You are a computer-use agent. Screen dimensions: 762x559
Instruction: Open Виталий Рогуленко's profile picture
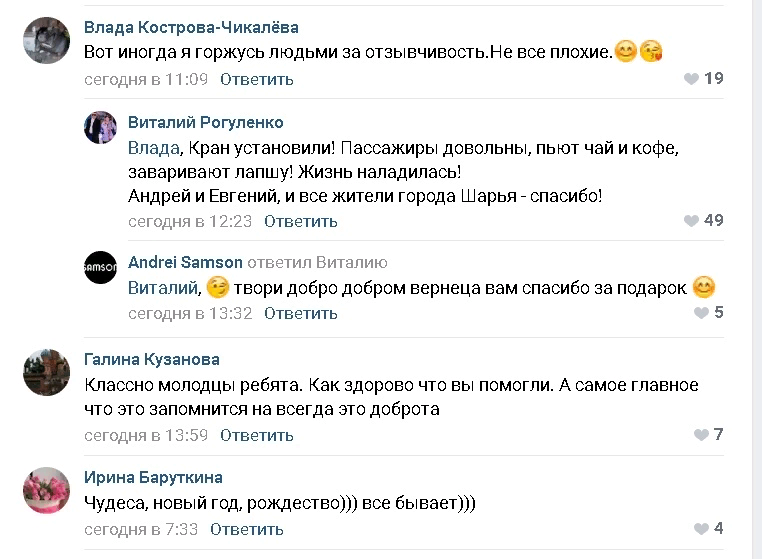pyautogui.click(x=101, y=127)
